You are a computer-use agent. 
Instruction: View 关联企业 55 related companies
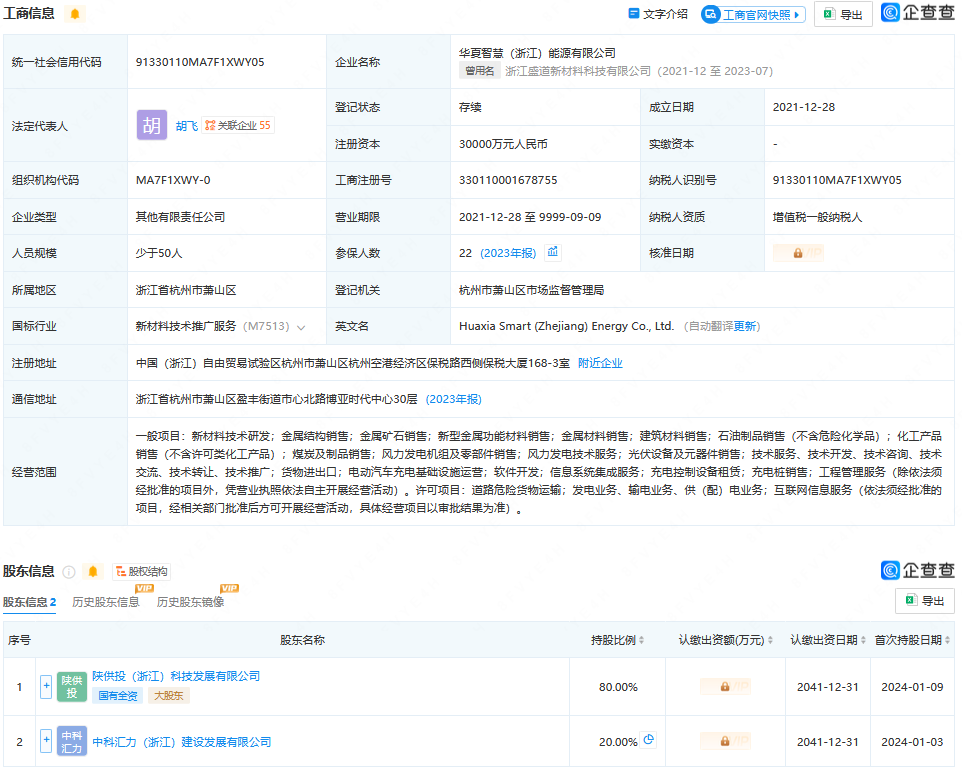click(237, 125)
